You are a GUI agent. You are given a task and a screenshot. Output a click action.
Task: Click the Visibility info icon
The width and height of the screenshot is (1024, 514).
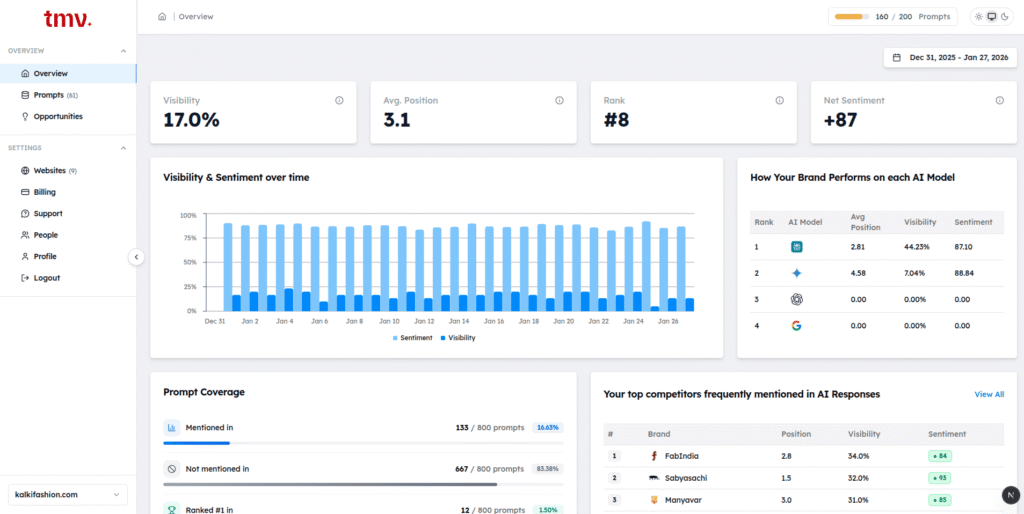[x=339, y=101]
